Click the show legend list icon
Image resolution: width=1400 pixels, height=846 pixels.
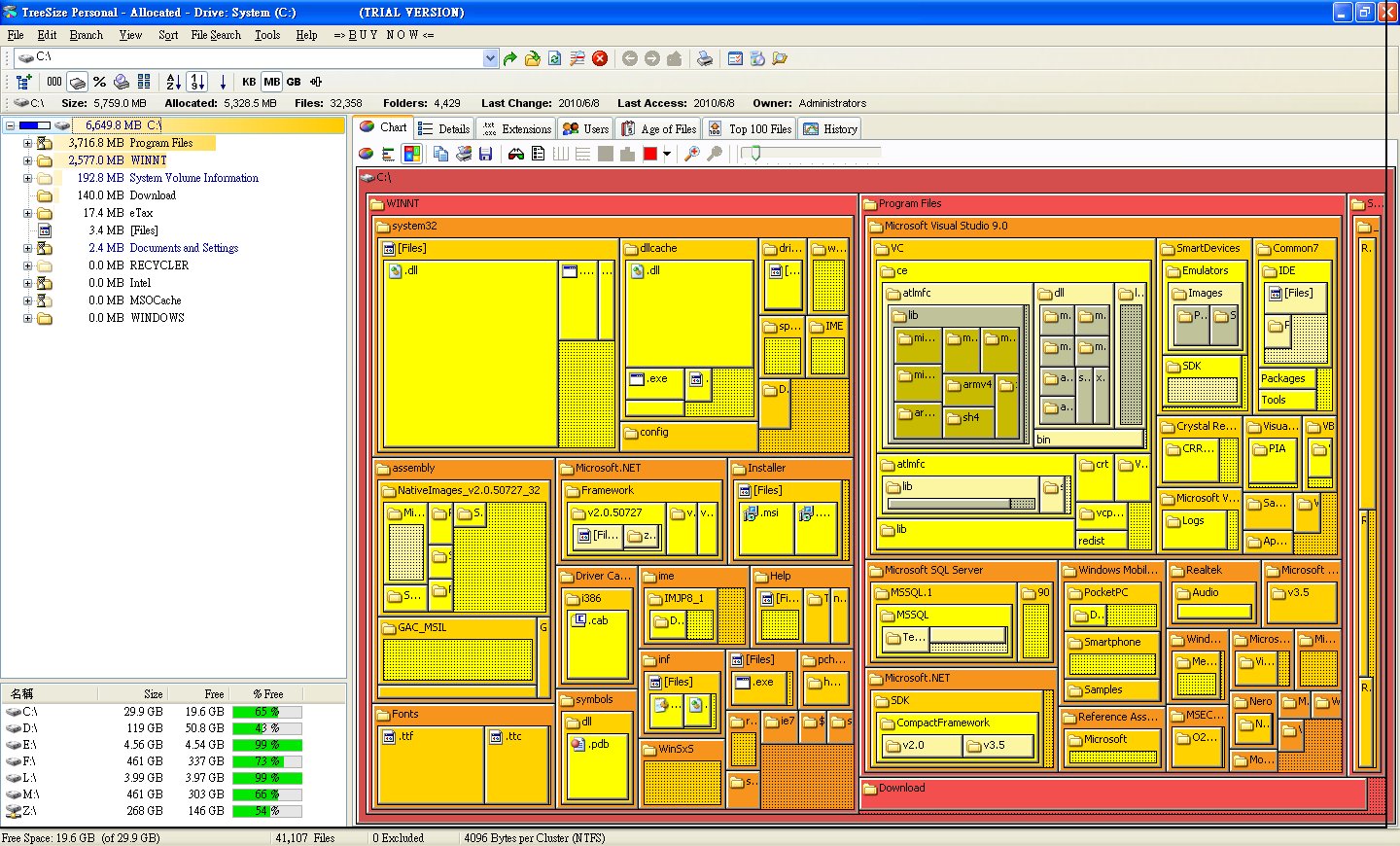click(x=539, y=154)
